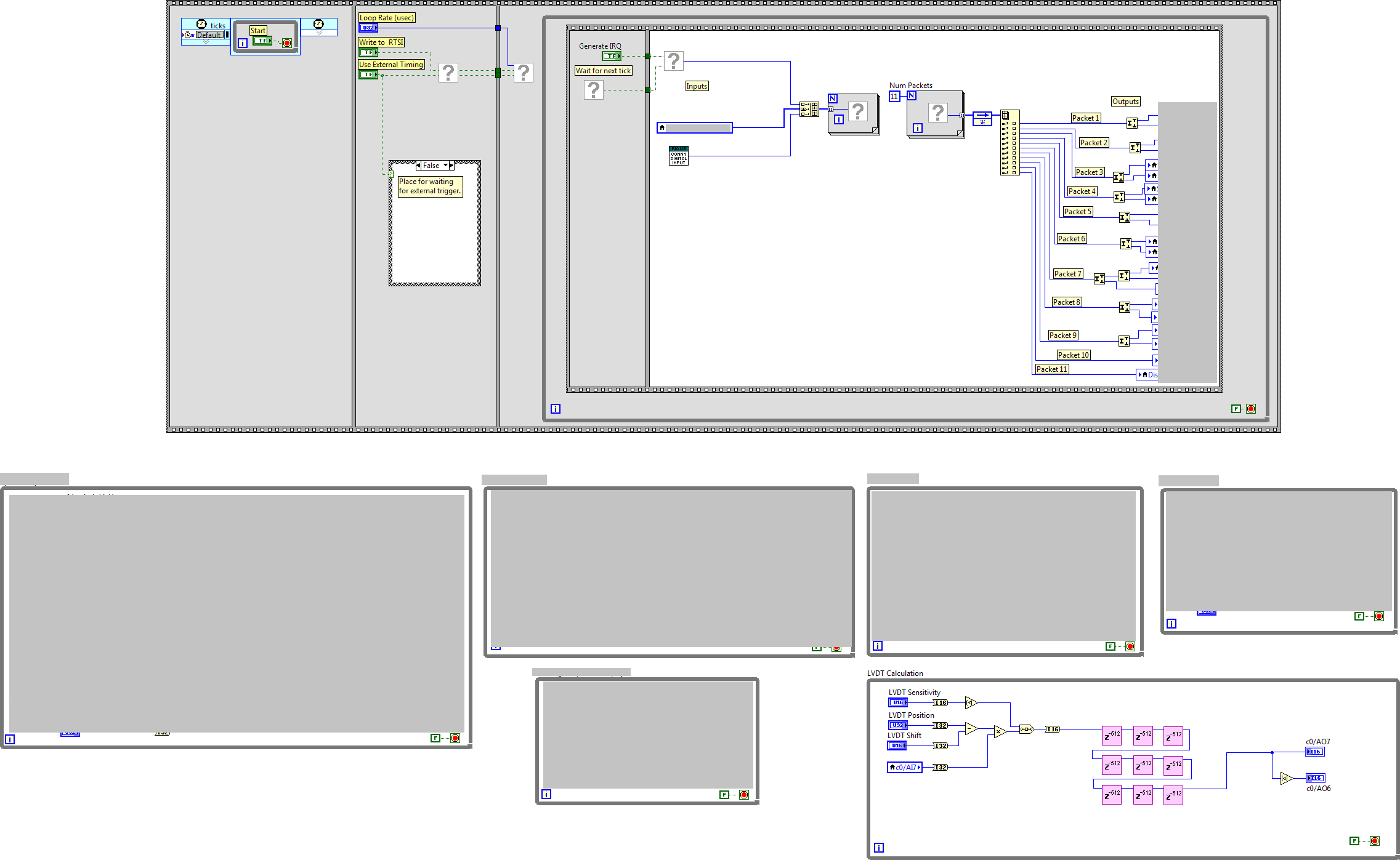Select the Wait for next tick label

[604, 71]
